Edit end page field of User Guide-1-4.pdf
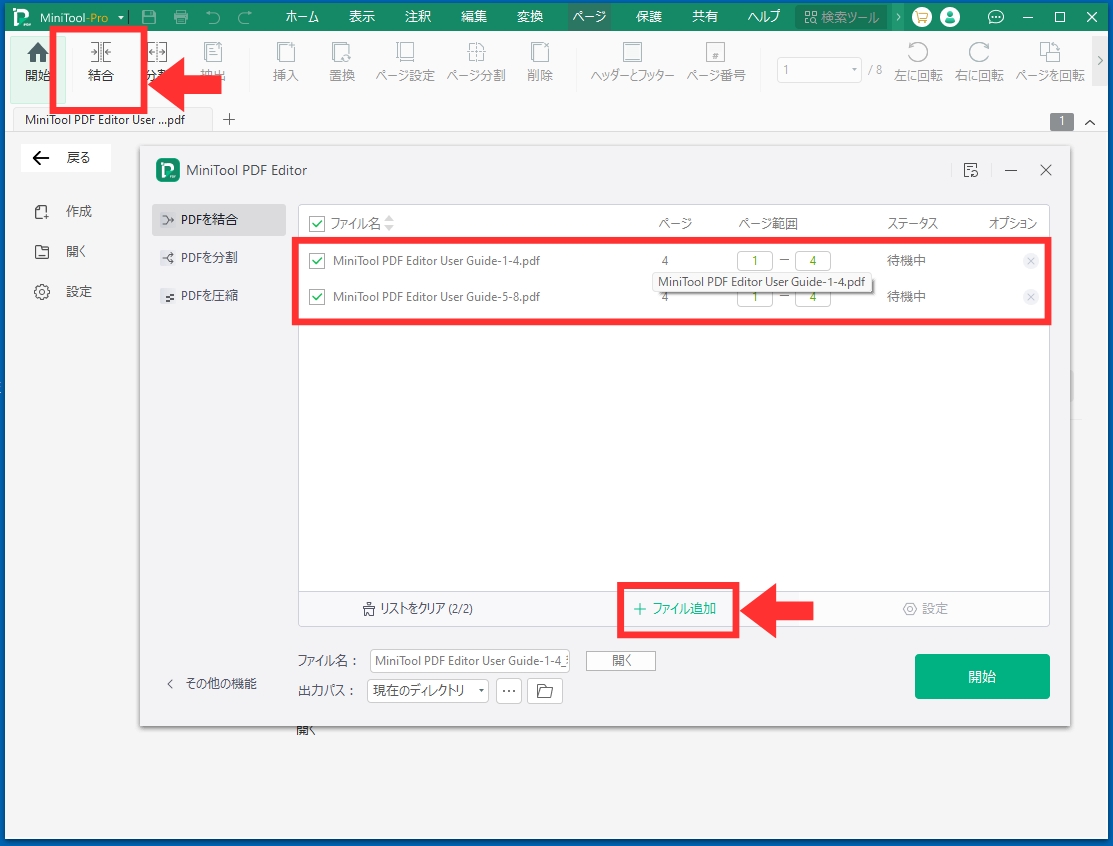Screen dimensions: 1113x846 click(813, 261)
